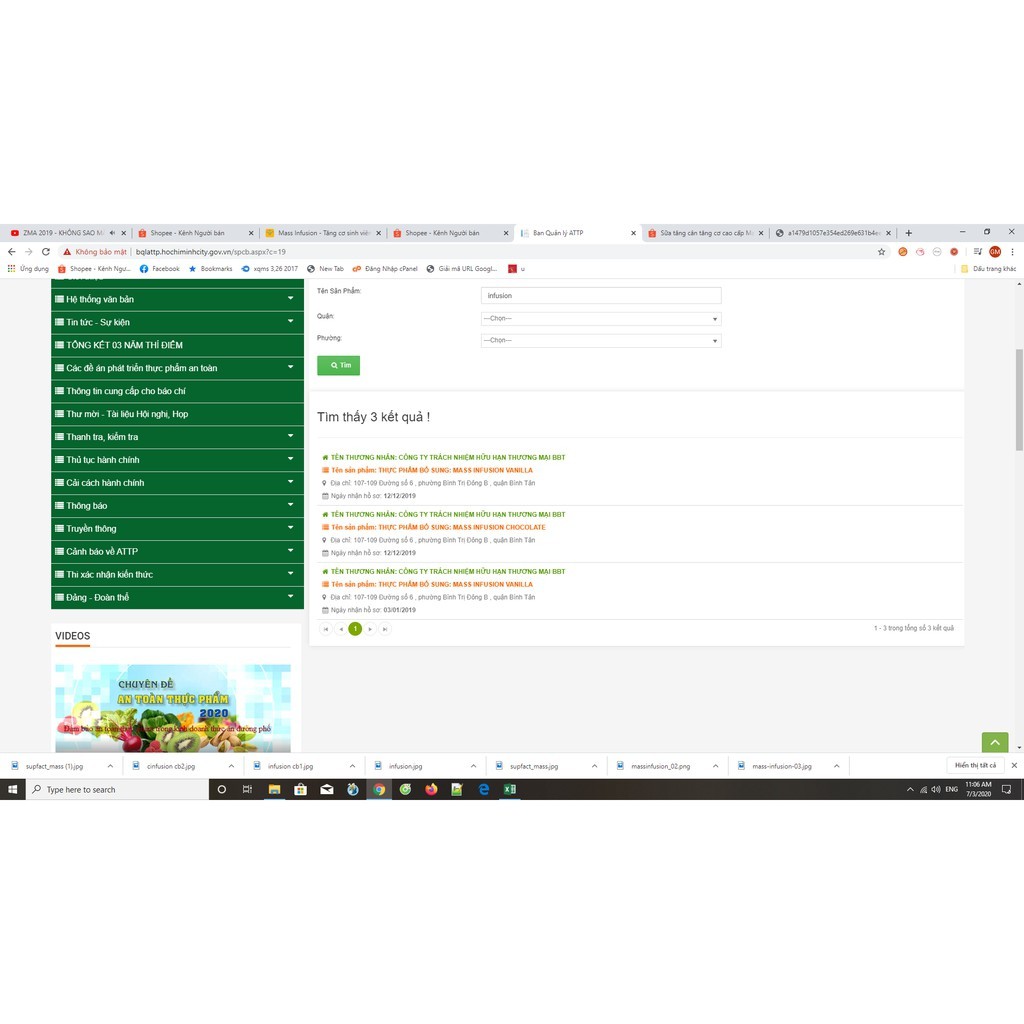This screenshot has height=1024, width=1024.
Task: Click the green Tìm search button
Action: click(338, 366)
